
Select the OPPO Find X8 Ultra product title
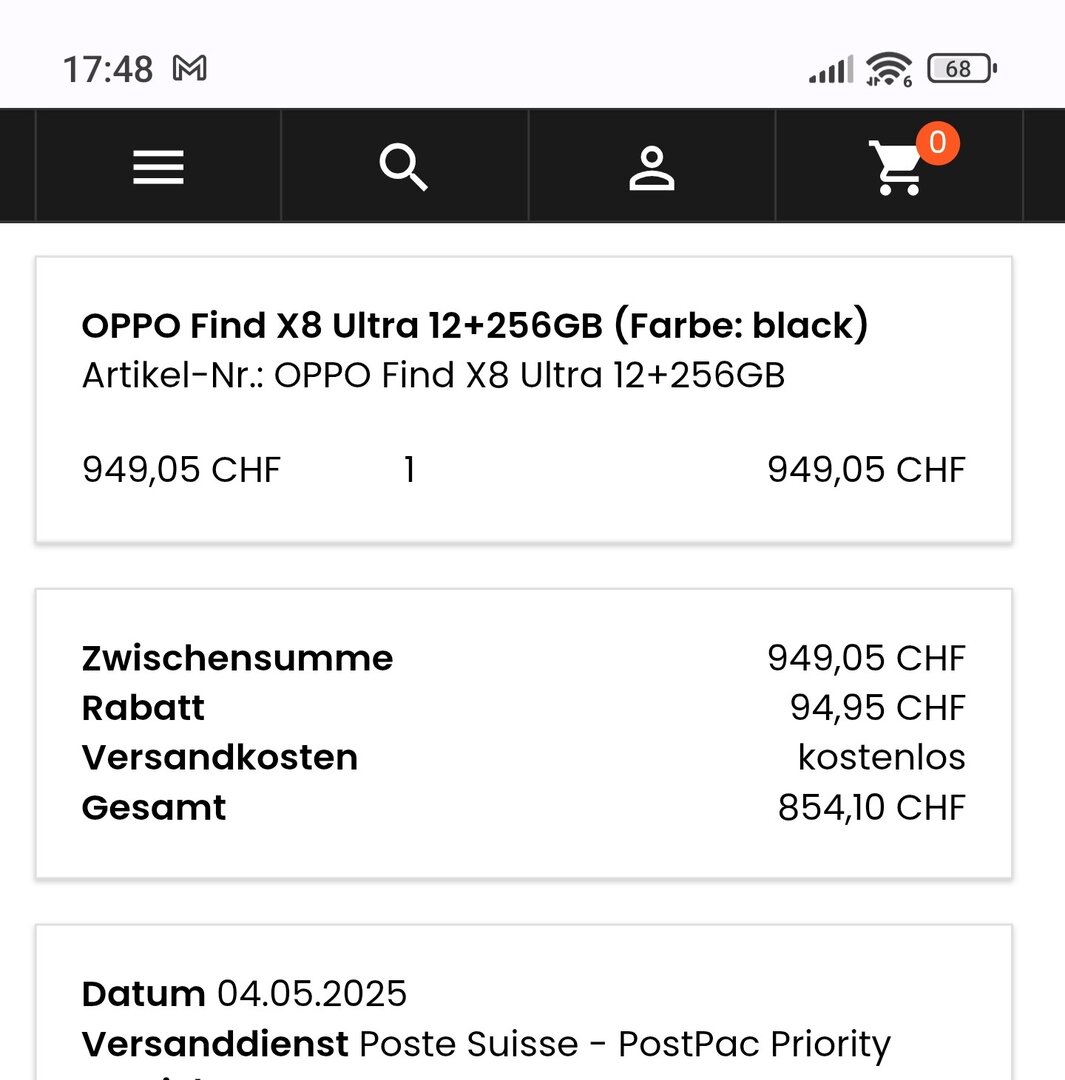point(475,326)
